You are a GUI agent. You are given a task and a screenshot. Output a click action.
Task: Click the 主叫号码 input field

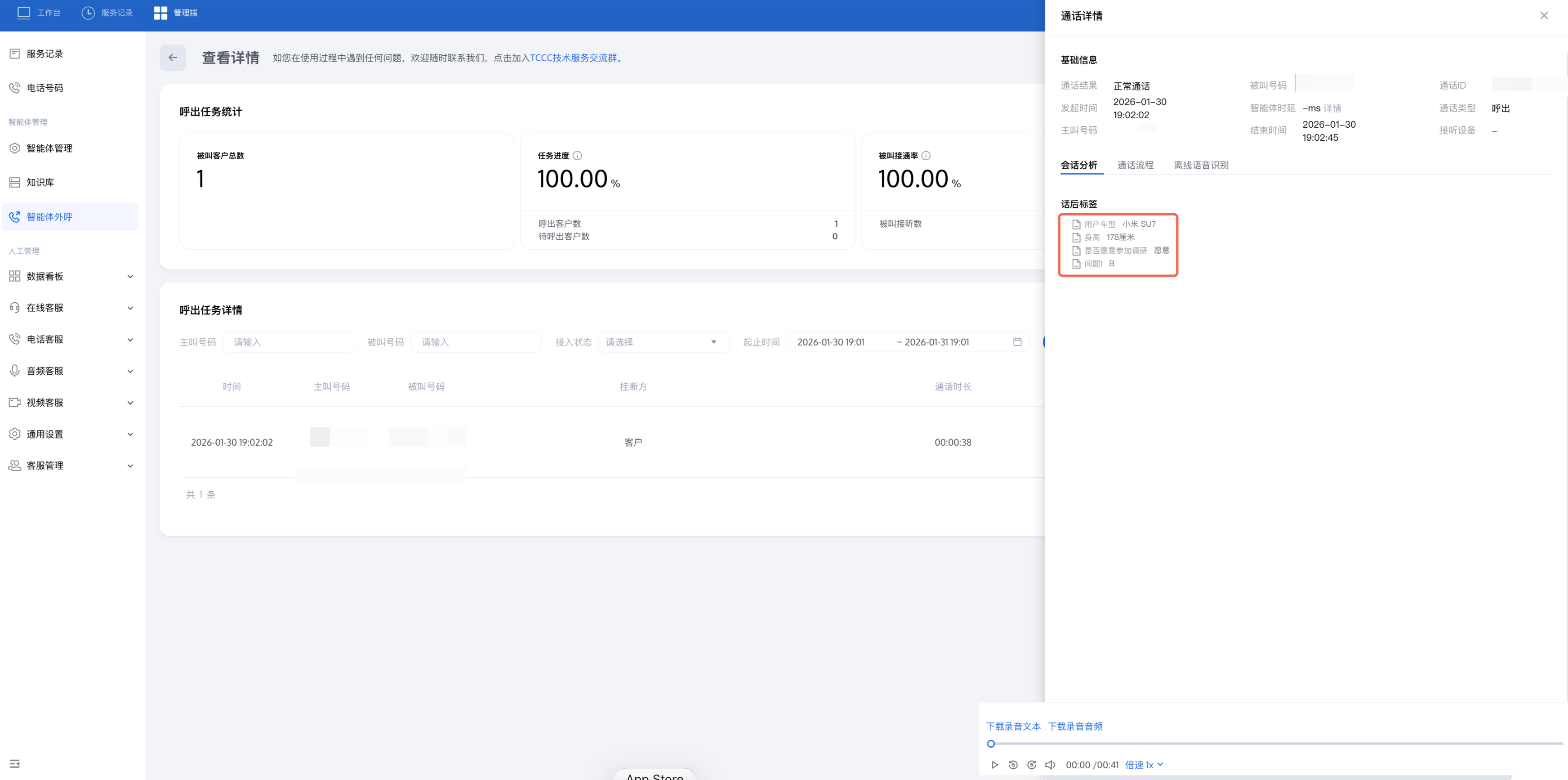click(289, 342)
